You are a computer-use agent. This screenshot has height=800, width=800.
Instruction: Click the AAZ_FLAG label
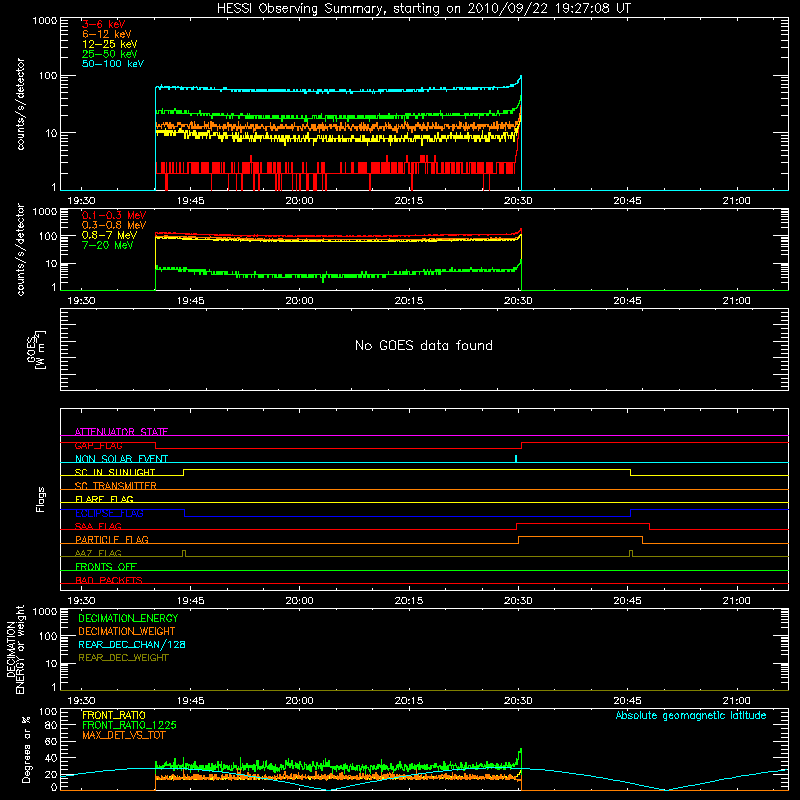pyautogui.click(x=98, y=553)
